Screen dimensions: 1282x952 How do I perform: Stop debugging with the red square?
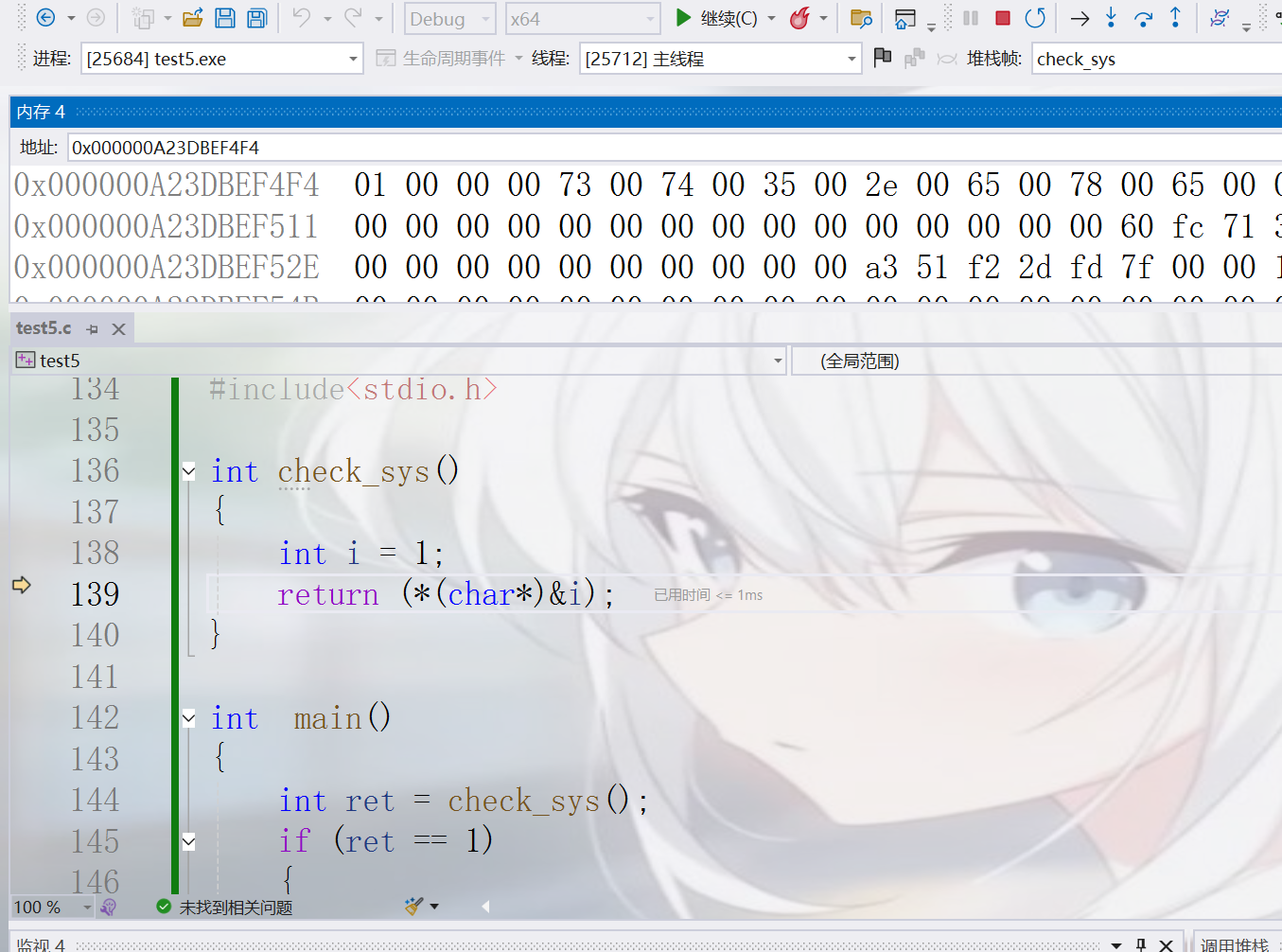(x=1003, y=18)
